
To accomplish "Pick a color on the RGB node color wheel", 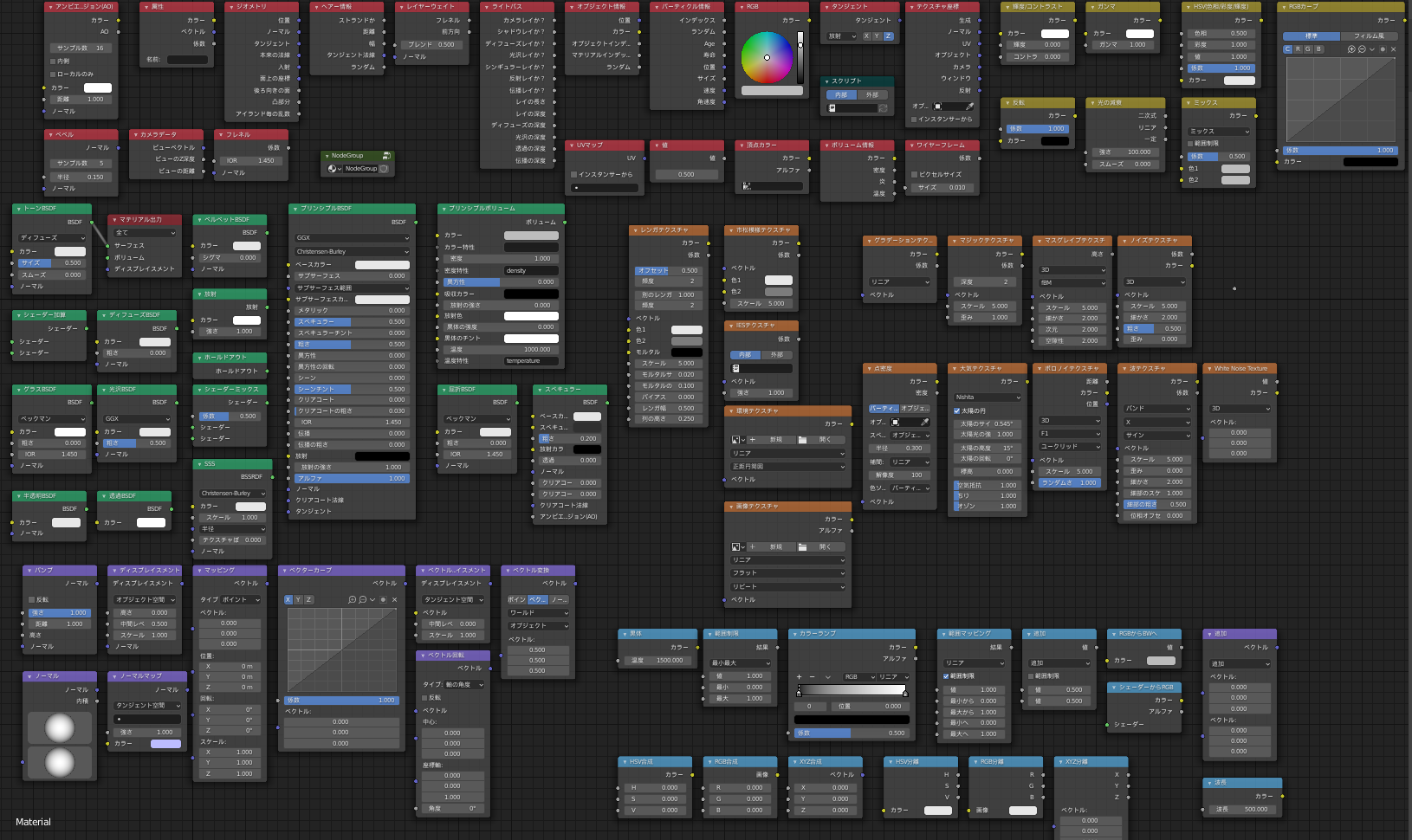I will click(x=767, y=57).
